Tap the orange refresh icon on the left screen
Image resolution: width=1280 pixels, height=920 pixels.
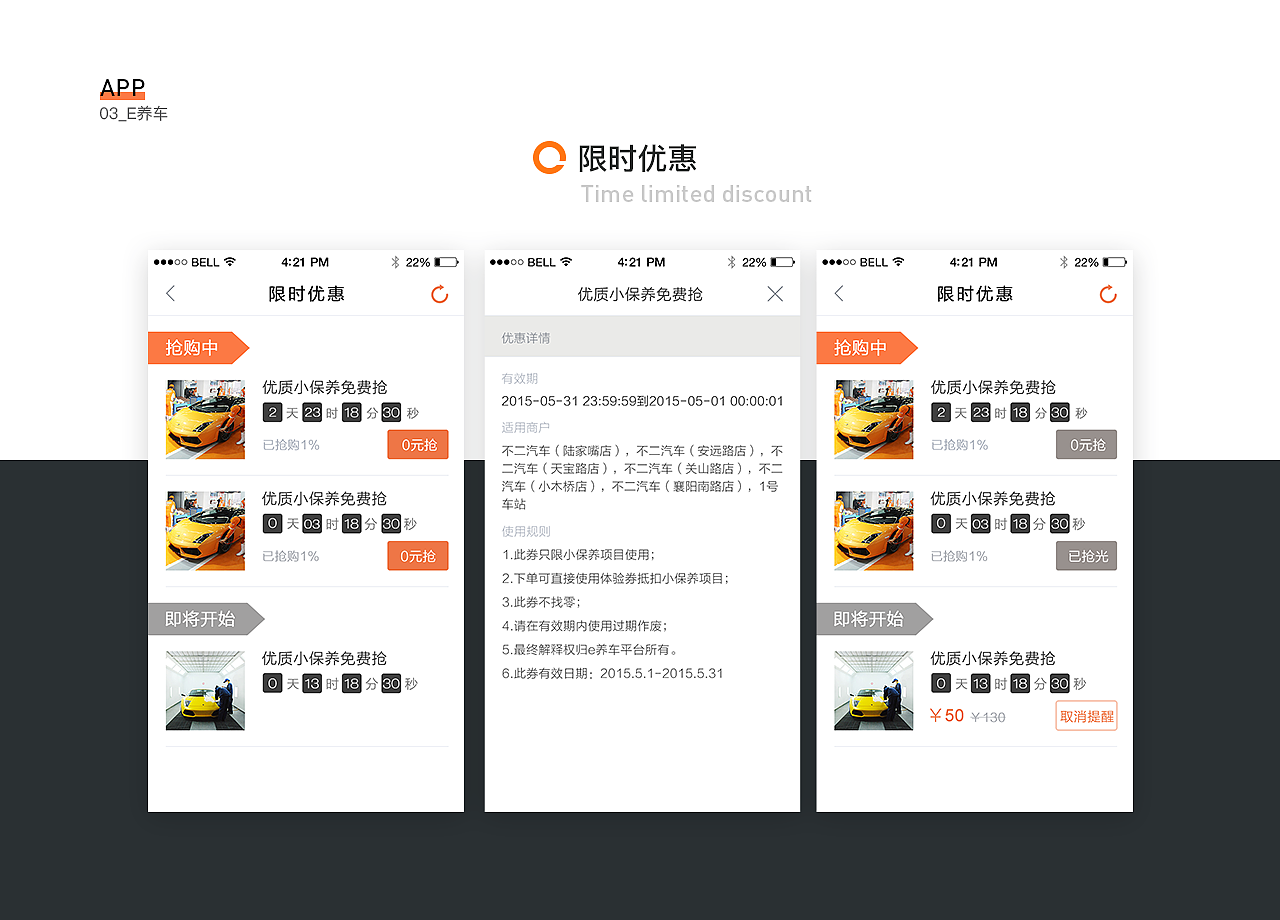coord(439,294)
